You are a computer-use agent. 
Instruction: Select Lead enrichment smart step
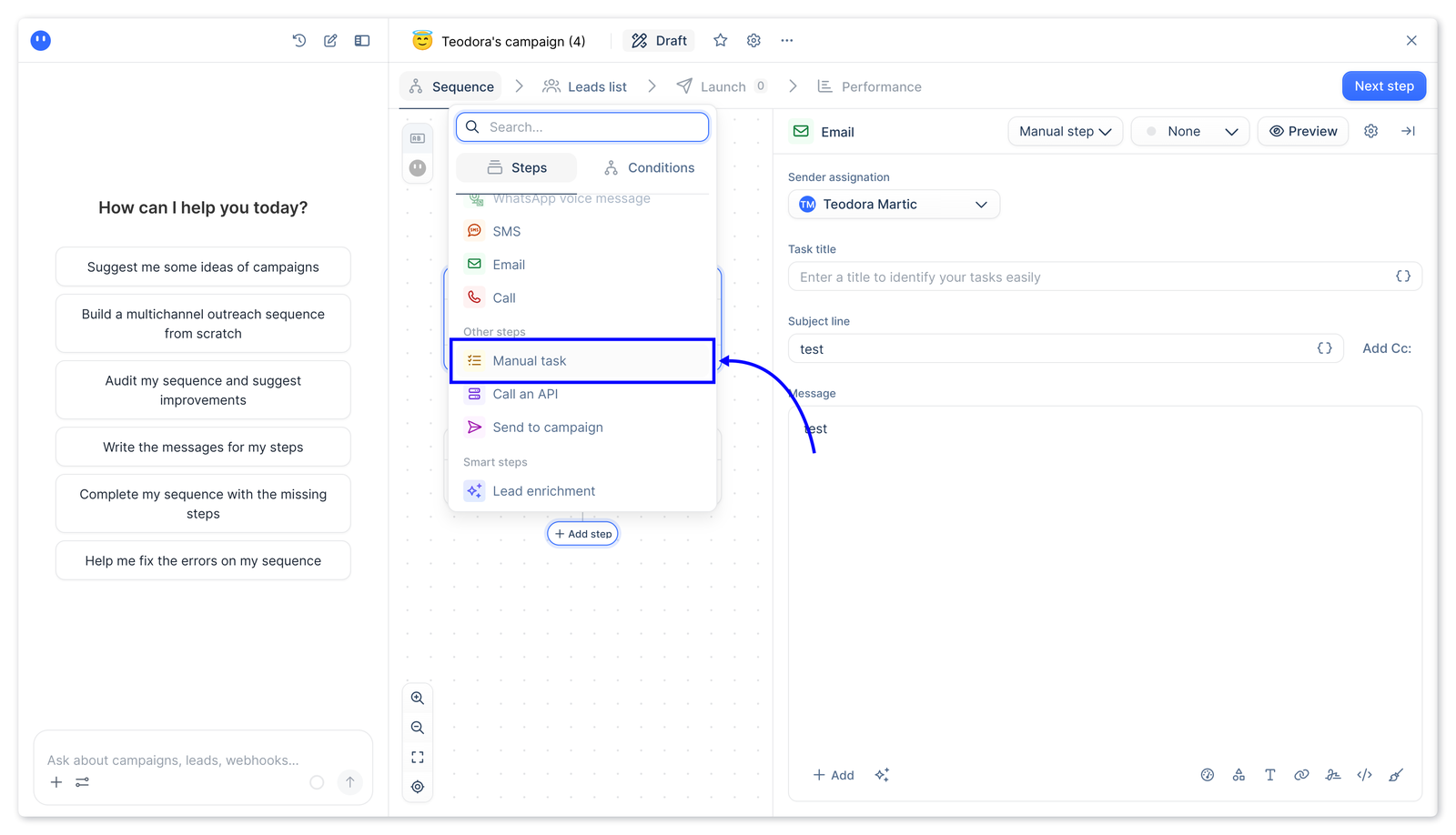click(x=582, y=490)
